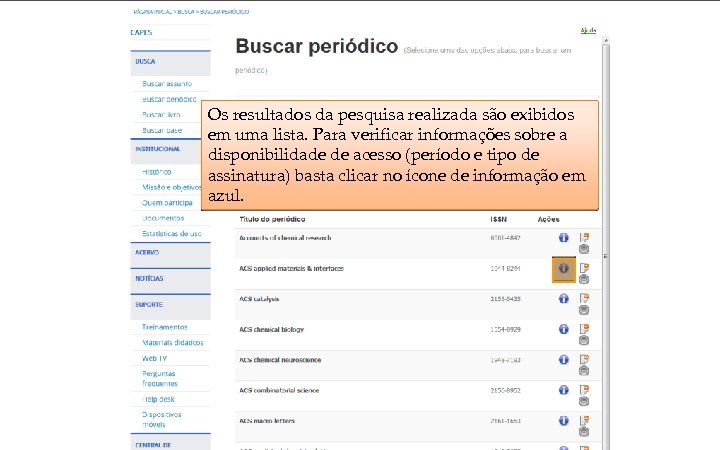The width and height of the screenshot is (720, 450).
Task: Click grey round icon for ACS chemical biology
Action: point(584,340)
